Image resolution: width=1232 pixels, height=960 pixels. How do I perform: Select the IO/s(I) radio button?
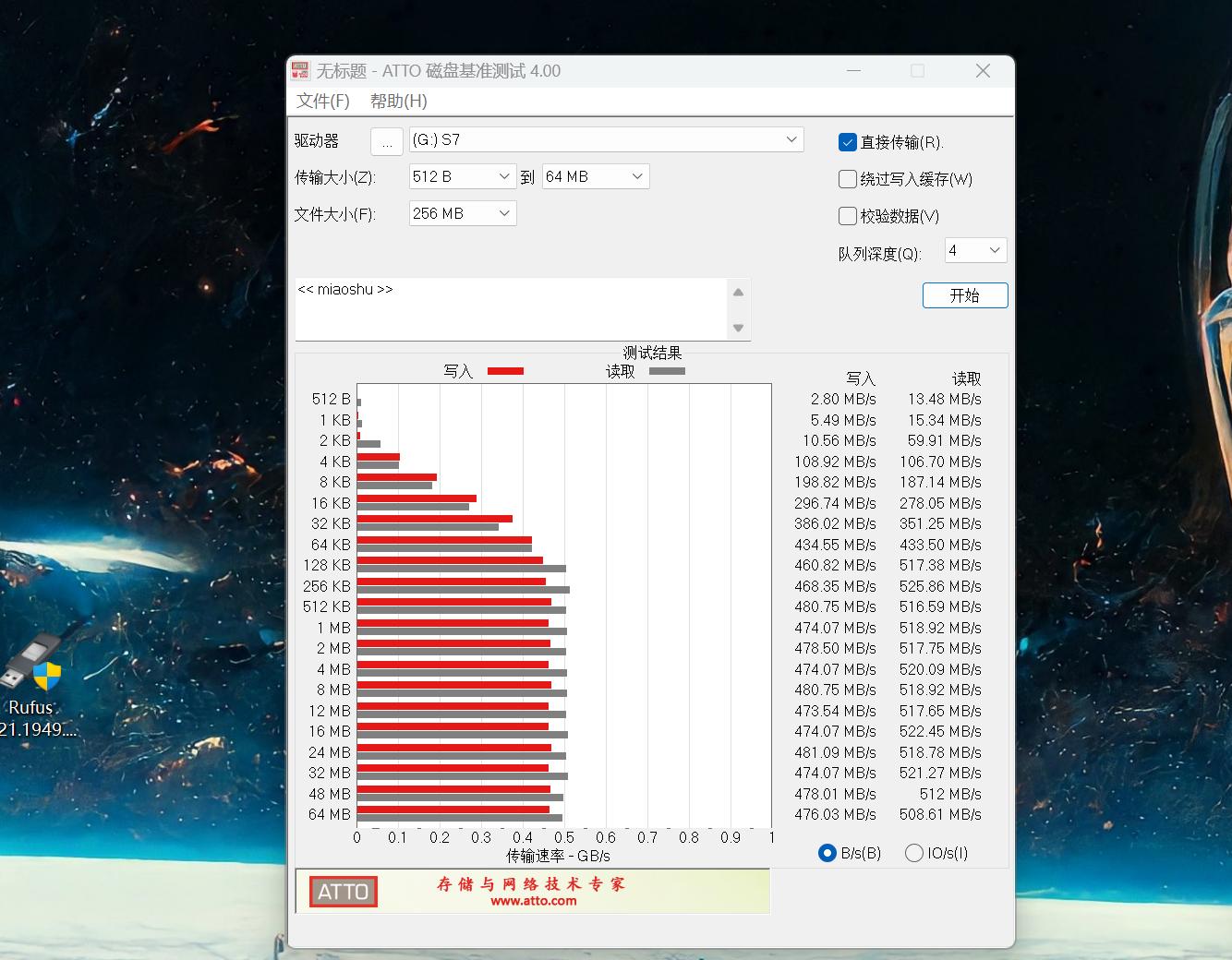[915, 853]
